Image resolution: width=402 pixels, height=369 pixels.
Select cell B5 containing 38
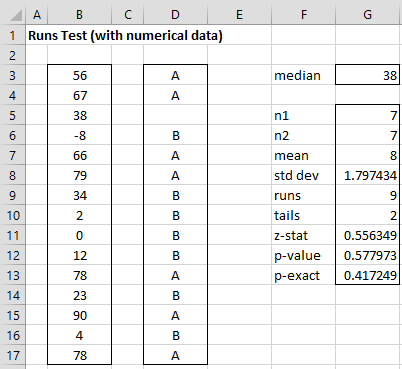(80, 115)
